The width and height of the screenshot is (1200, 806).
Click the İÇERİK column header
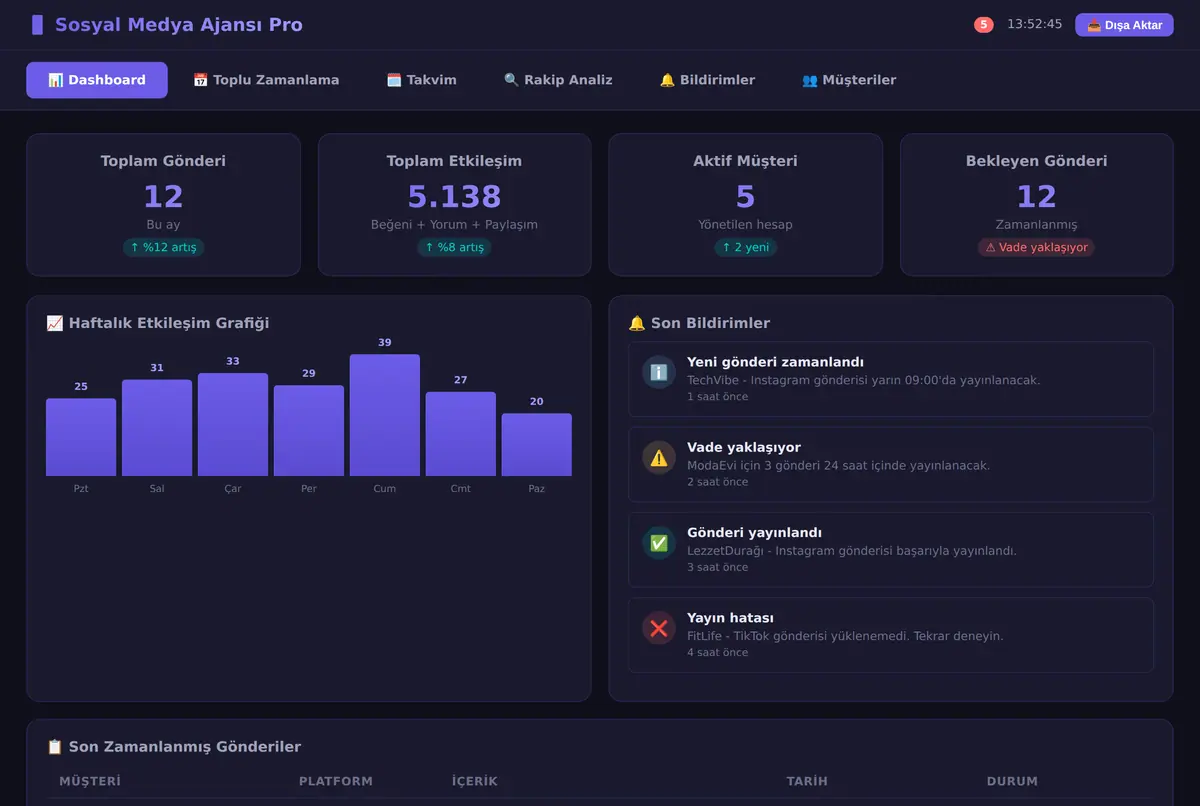475,781
